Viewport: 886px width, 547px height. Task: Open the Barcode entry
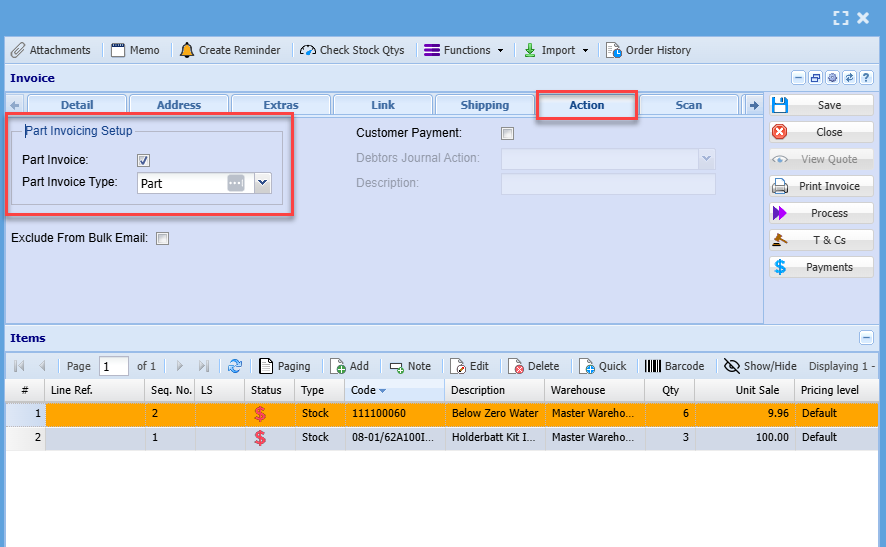675,366
